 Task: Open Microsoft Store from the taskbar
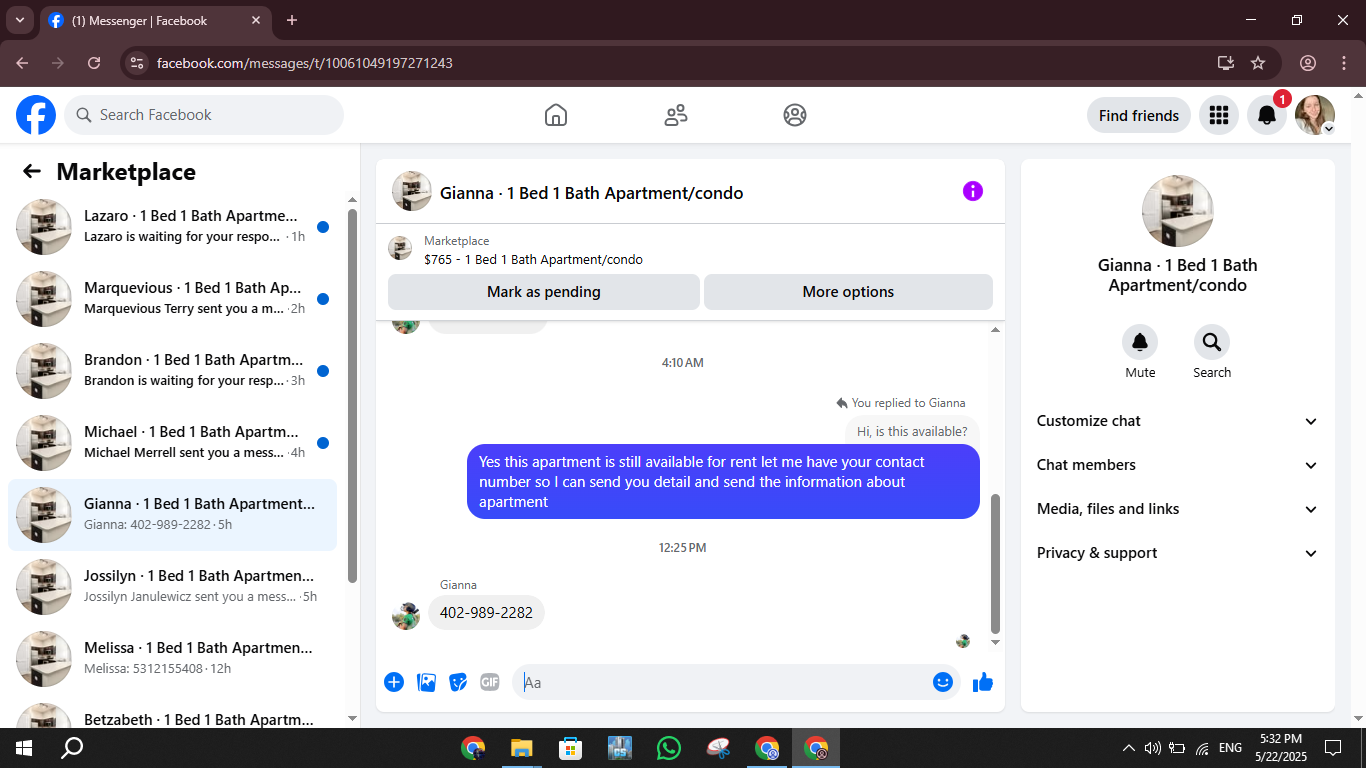570,748
